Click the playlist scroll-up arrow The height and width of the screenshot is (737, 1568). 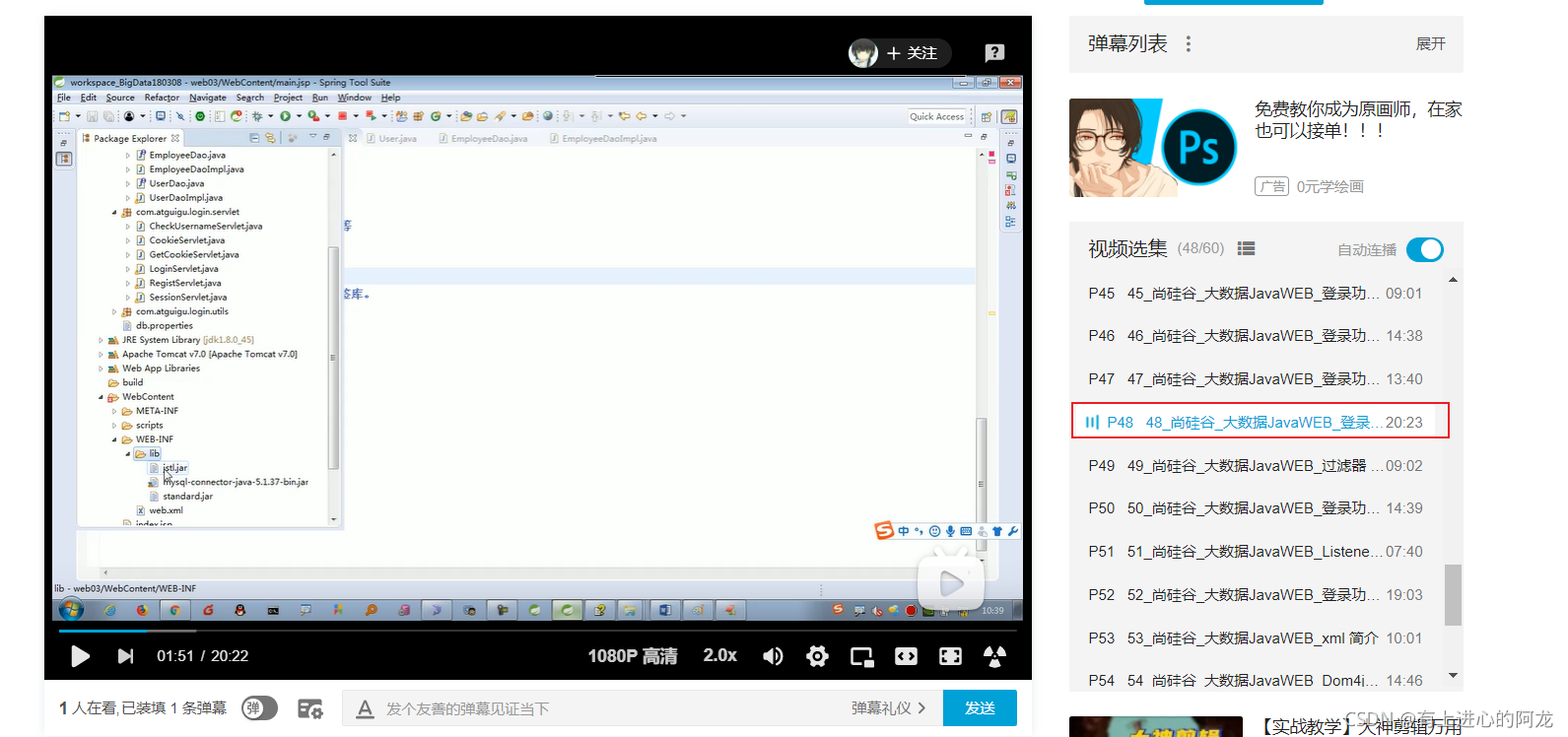pos(1453,281)
